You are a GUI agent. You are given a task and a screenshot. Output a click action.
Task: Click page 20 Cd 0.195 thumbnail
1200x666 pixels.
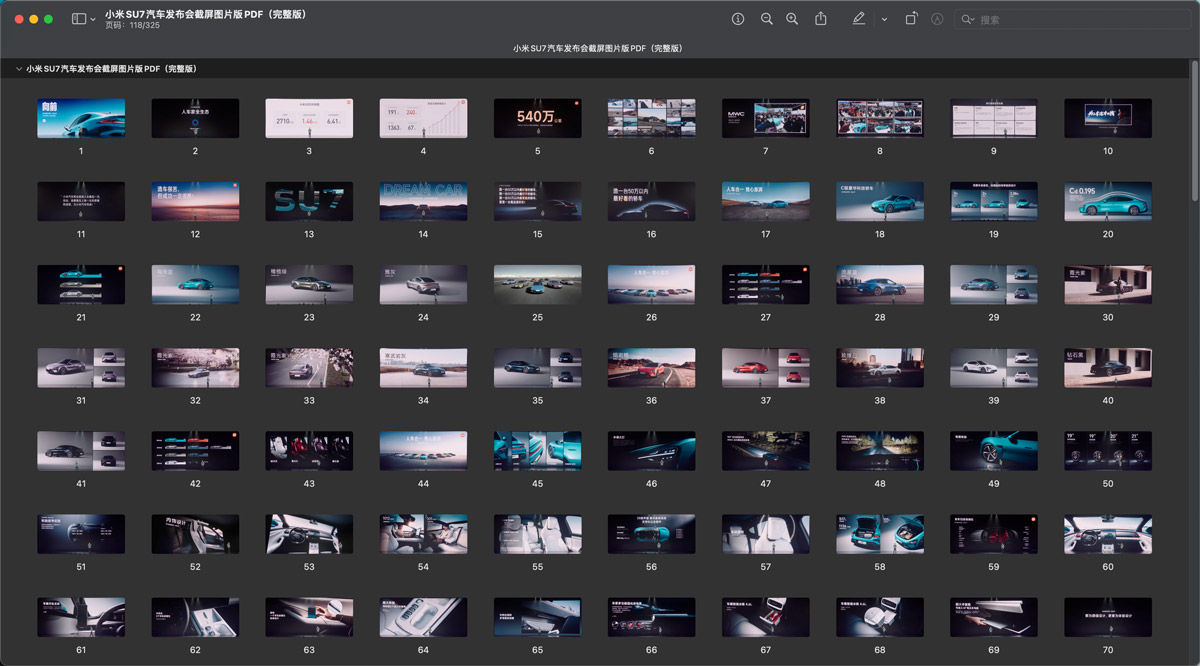pyautogui.click(x=1108, y=201)
